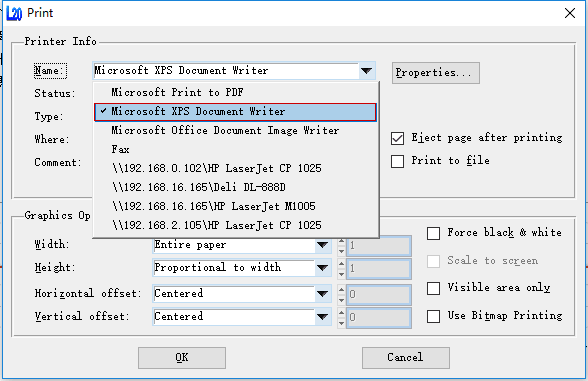
Task: Click Horizontal offset numeric field
Action: tap(379, 295)
